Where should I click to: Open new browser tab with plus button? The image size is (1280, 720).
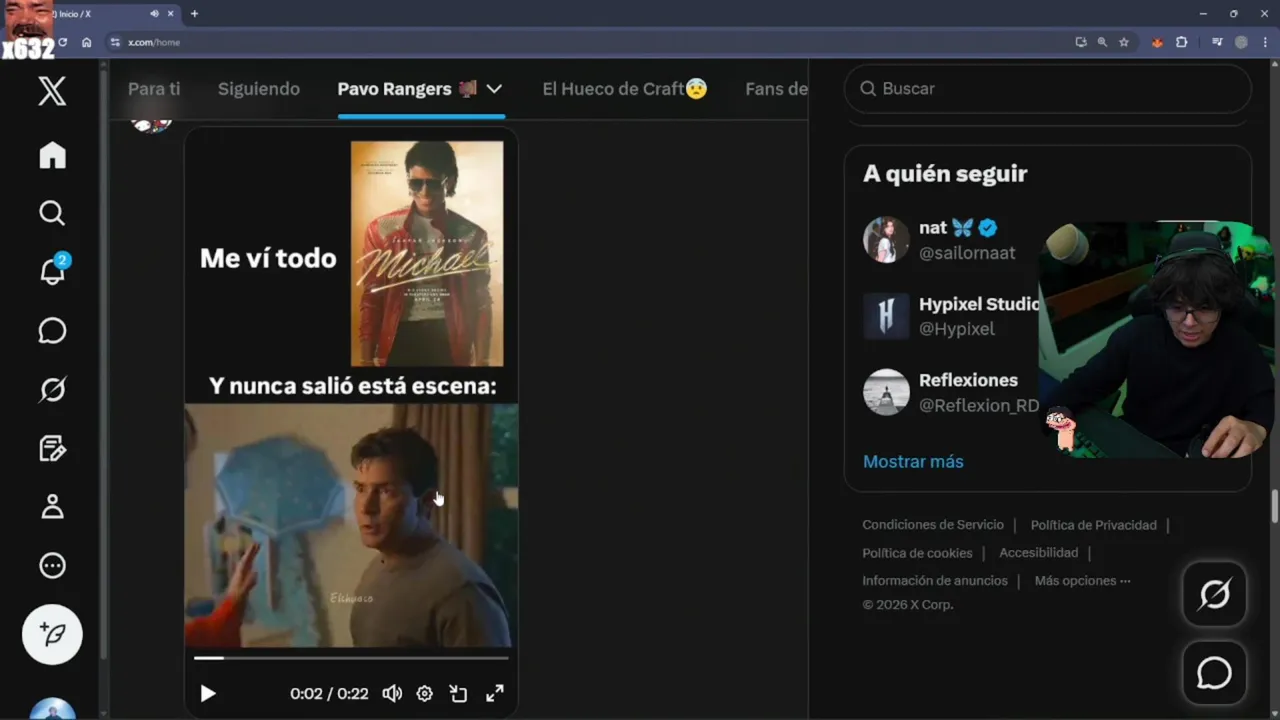194,14
